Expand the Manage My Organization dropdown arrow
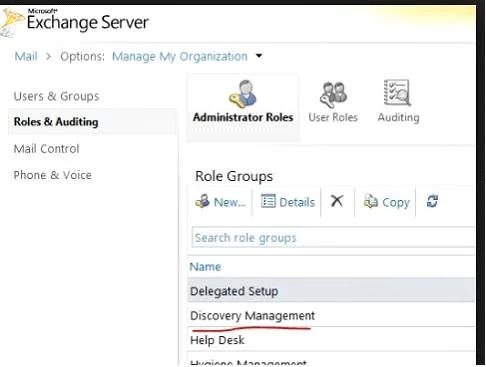Viewport: 486px width, 367px height. (x=259, y=56)
